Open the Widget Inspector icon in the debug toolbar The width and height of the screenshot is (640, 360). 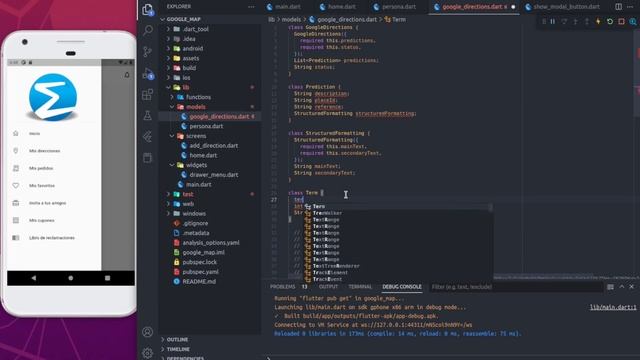tap(633, 22)
